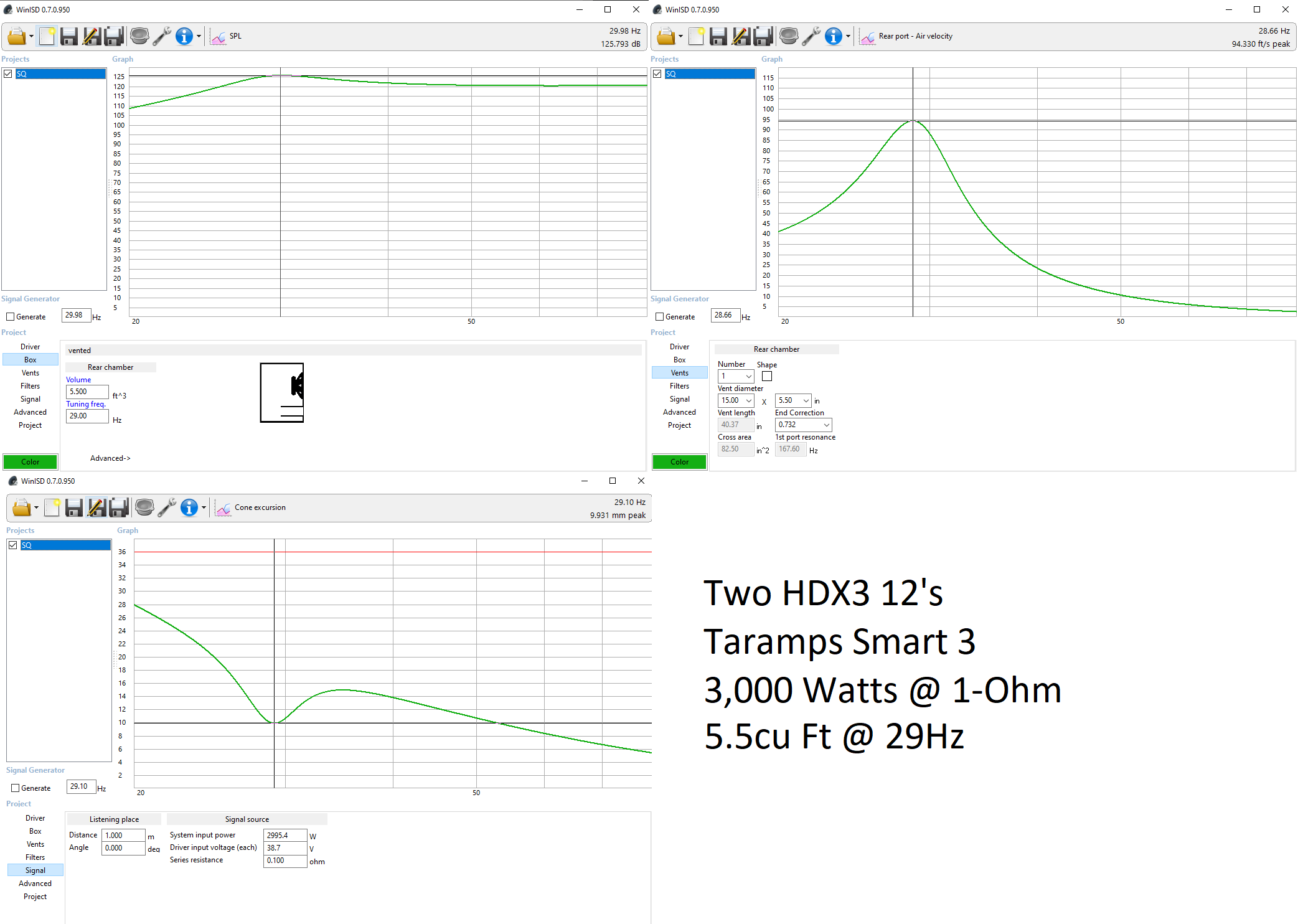This screenshot has width=1298, height=924.
Task: Click single floppy Save icon in Cone excursion window
Action: pyautogui.click(x=74, y=507)
